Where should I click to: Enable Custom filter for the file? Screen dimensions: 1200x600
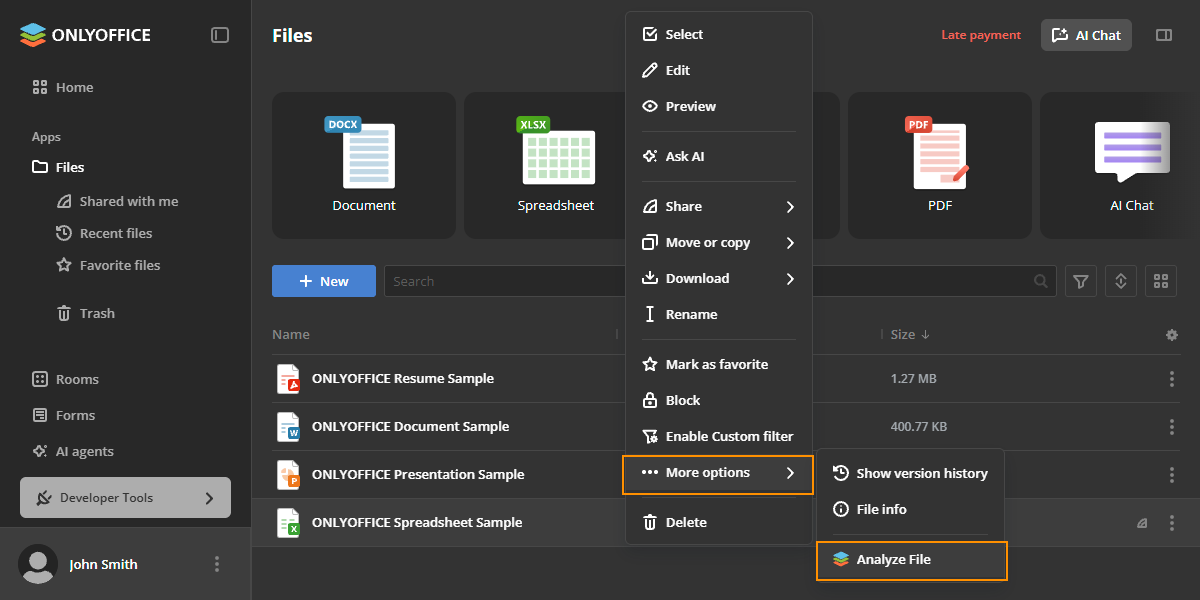click(718, 436)
